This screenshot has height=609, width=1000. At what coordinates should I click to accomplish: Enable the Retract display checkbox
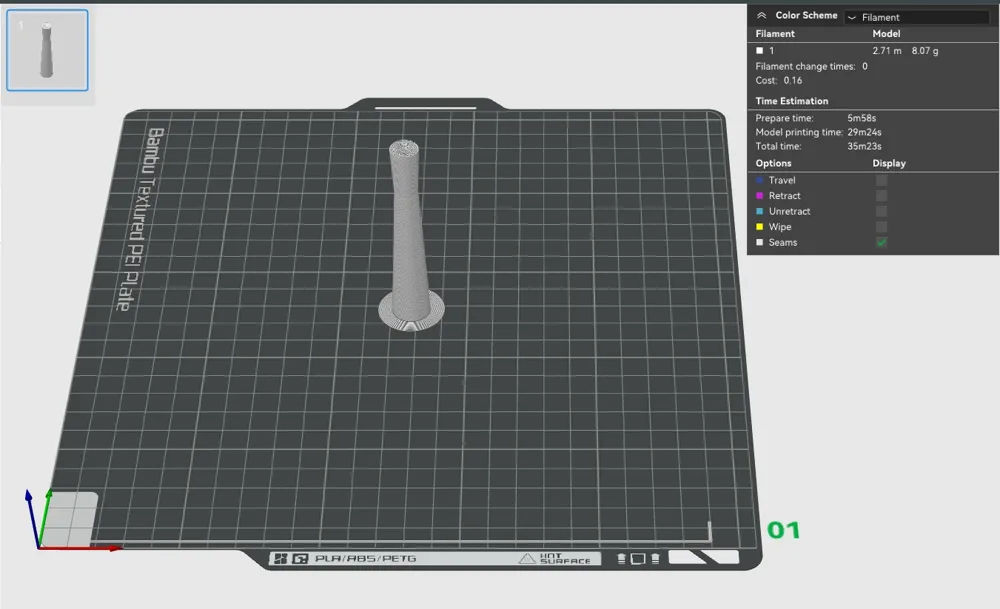tap(881, 196)
